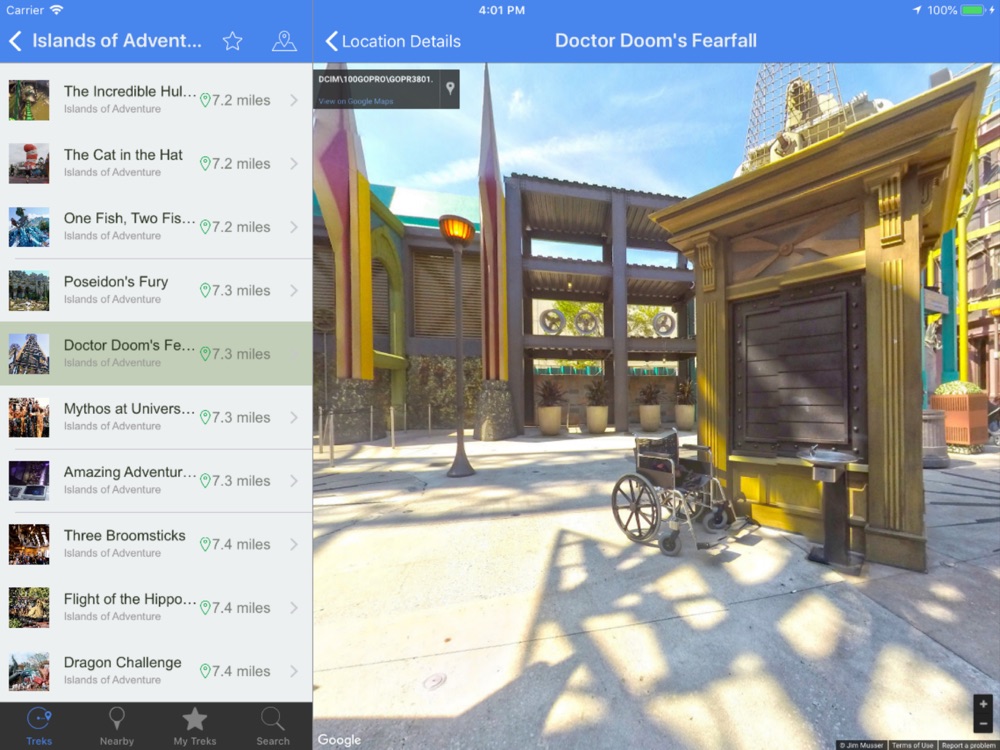Viewport: 1000px width, 750px height.
Task: Open The Incredible Hulk thumbnail
Action: coord(29,100)
